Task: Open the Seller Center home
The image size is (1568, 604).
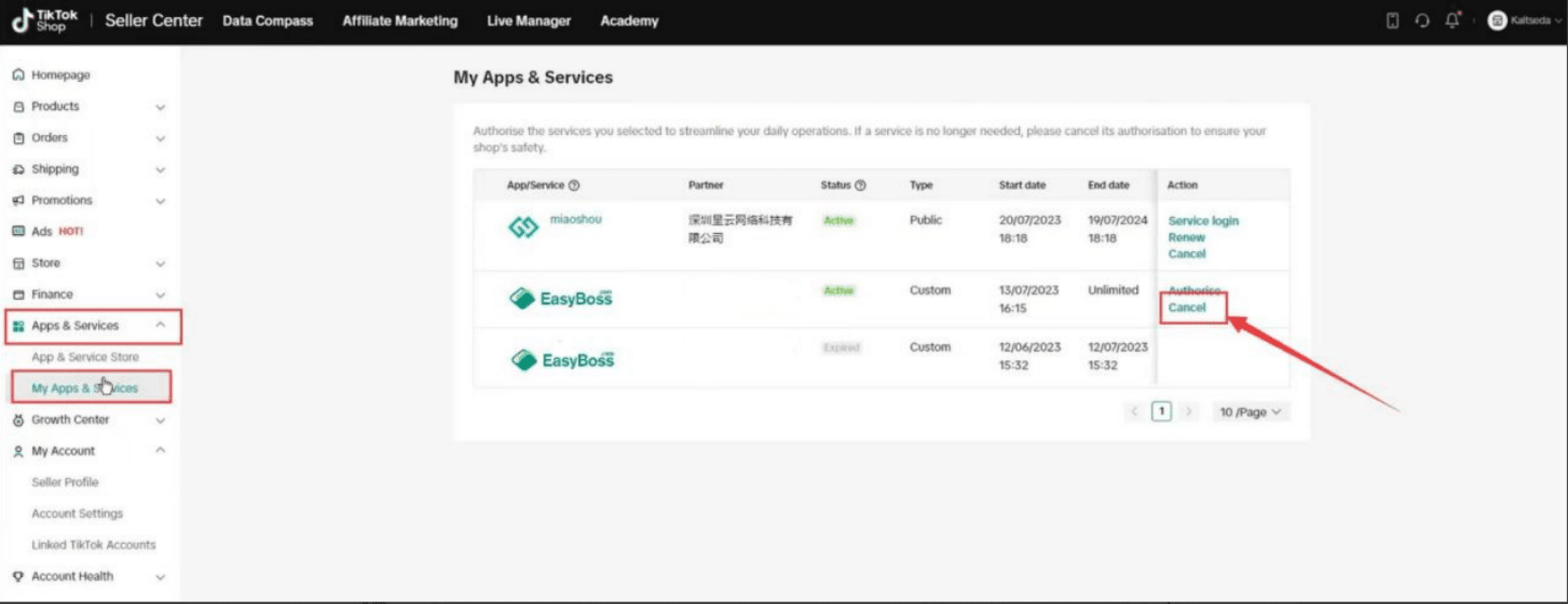Action: tap(154, 21)
